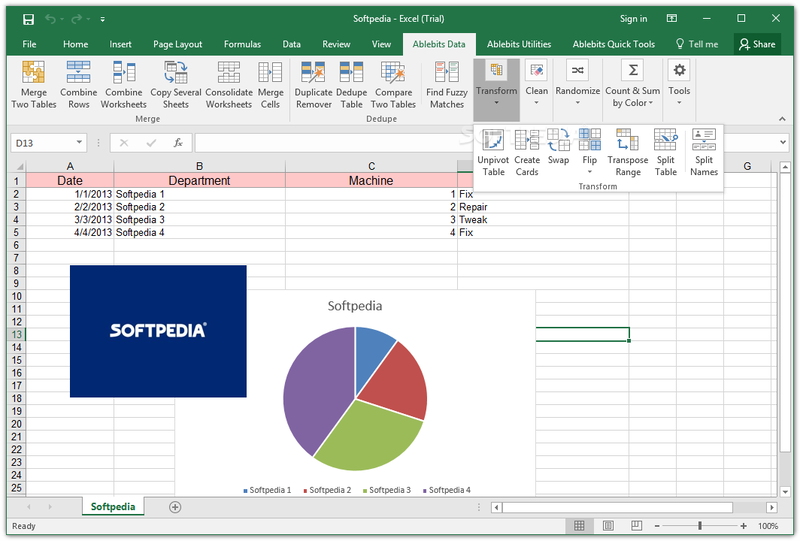
Task: Open the Flip dropdown
Action: tap(589, 152)
